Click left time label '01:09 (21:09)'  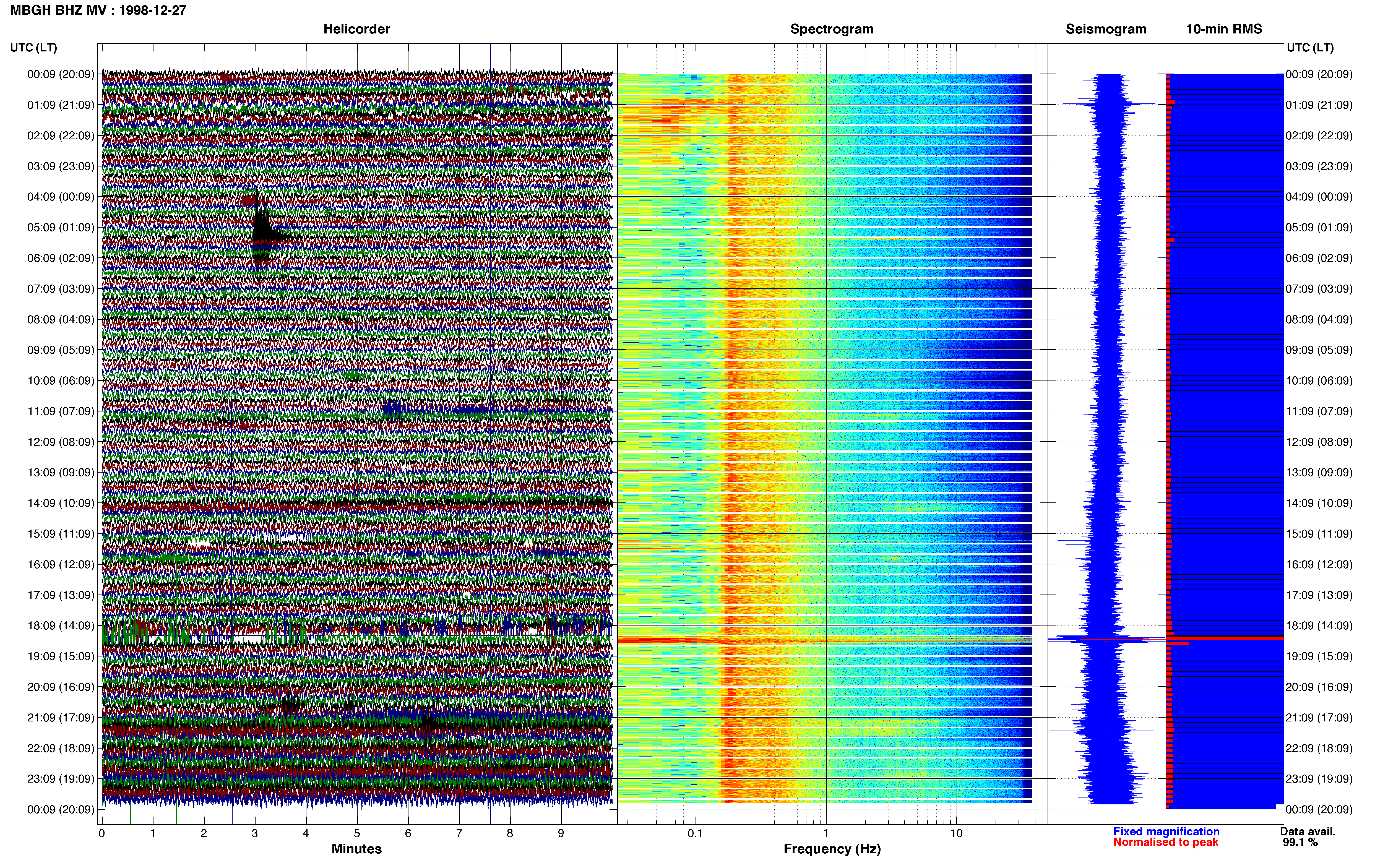pyautogui.click(x=61, y=105)
